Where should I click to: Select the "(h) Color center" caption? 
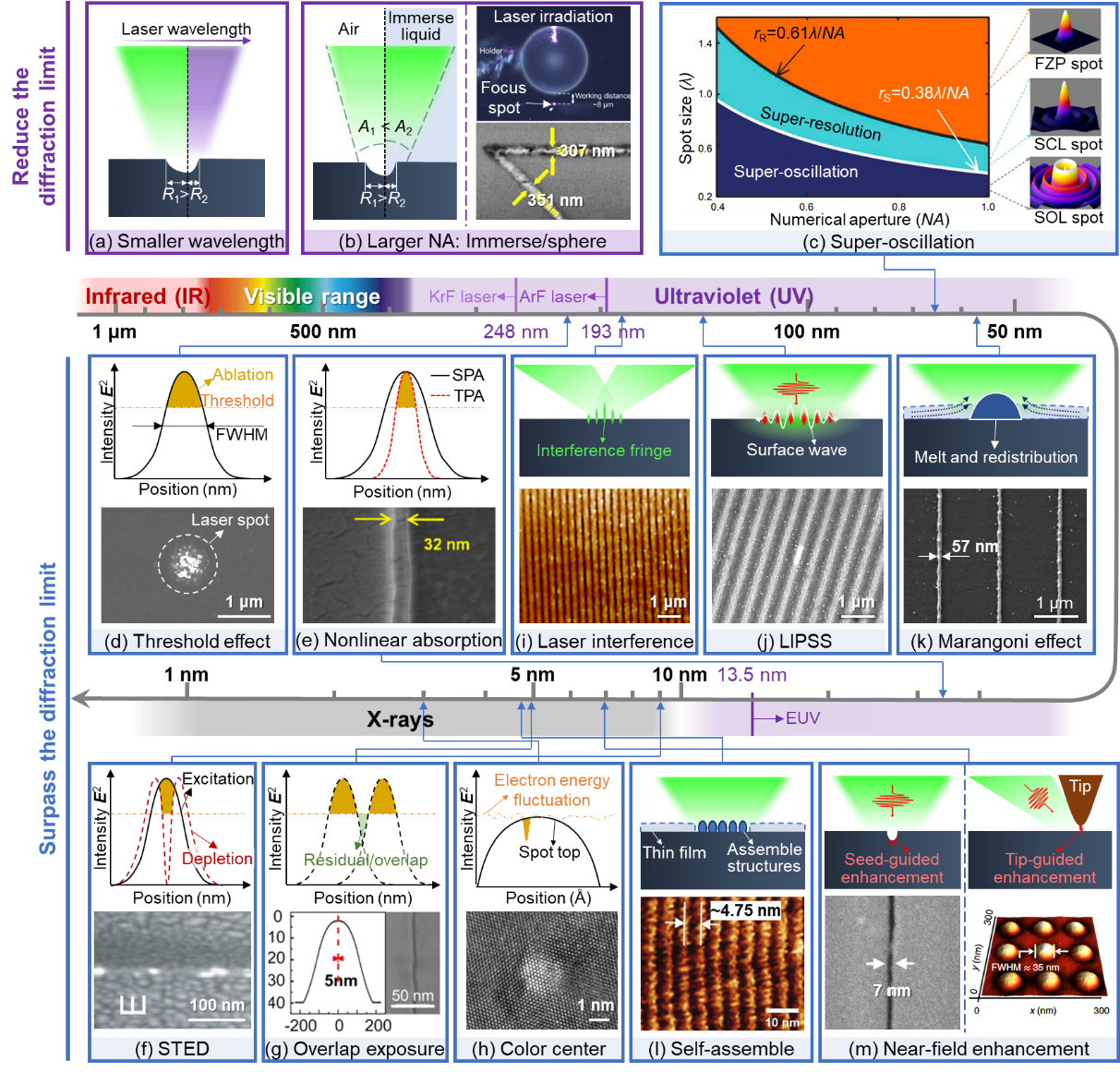pyautogui.click(x=538, y=1049)
